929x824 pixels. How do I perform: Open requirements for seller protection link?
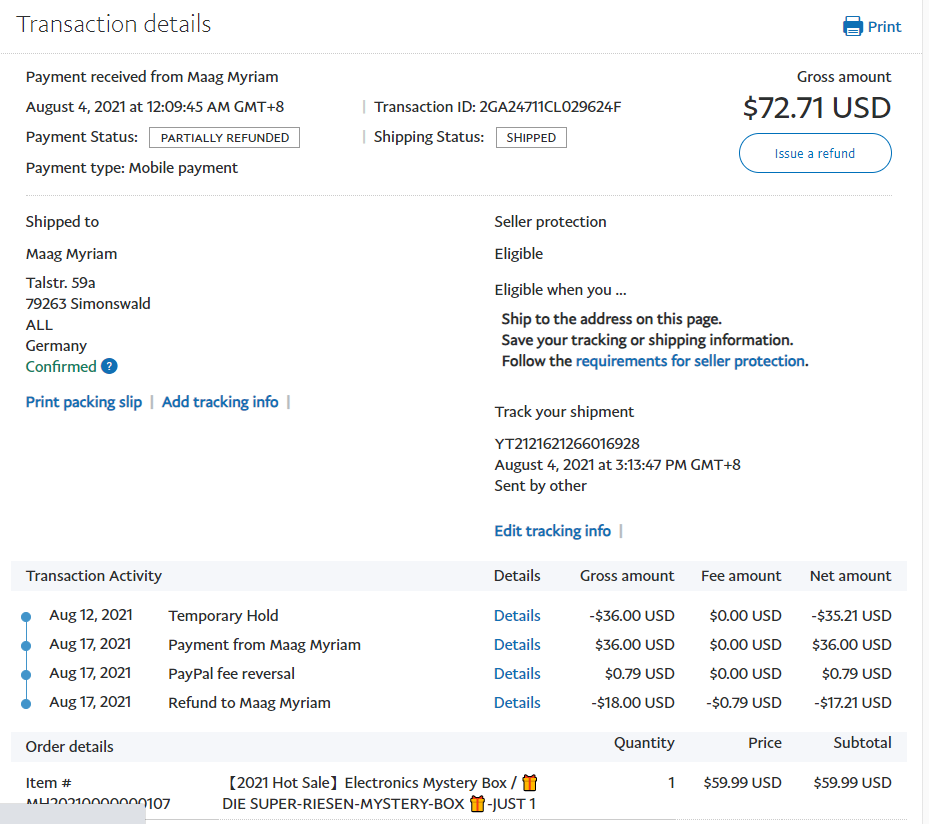(690, 361)
